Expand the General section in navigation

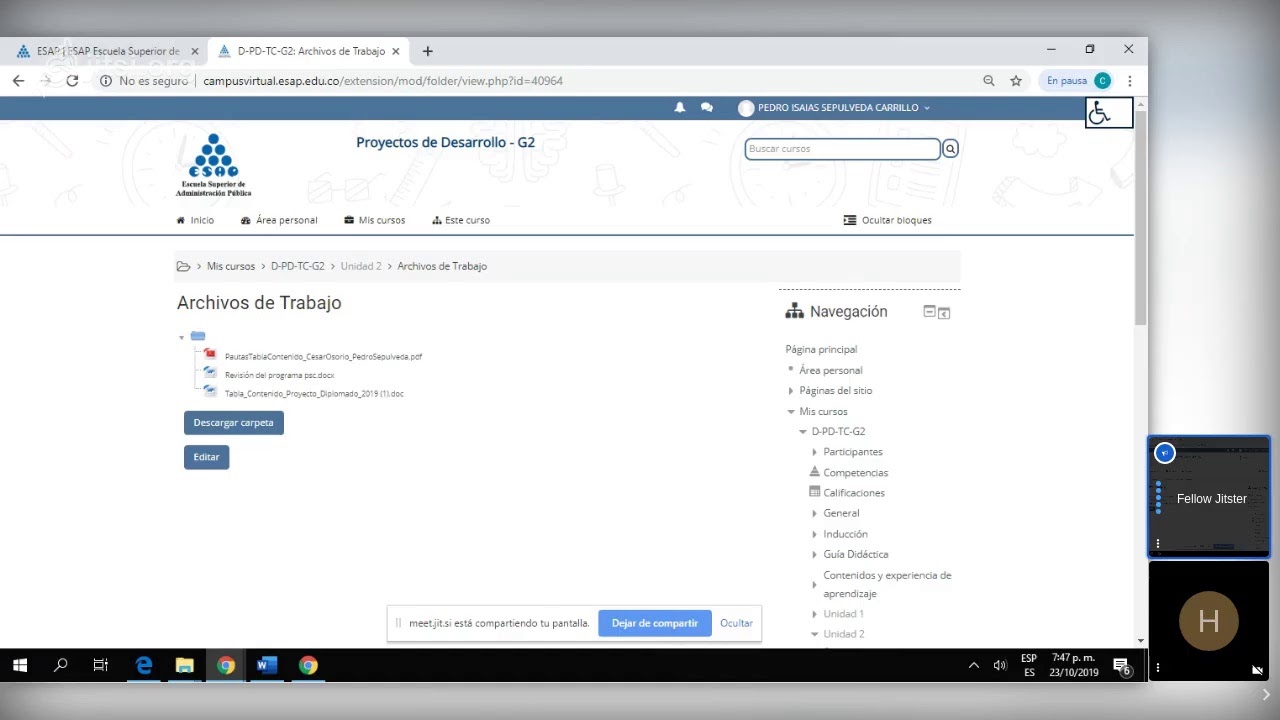815,514
